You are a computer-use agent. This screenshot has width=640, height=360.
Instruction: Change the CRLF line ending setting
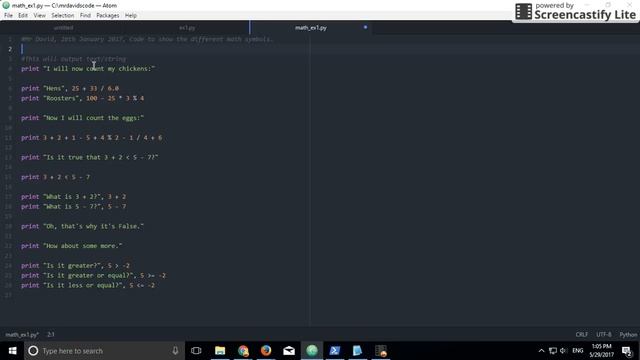point(582,335)
